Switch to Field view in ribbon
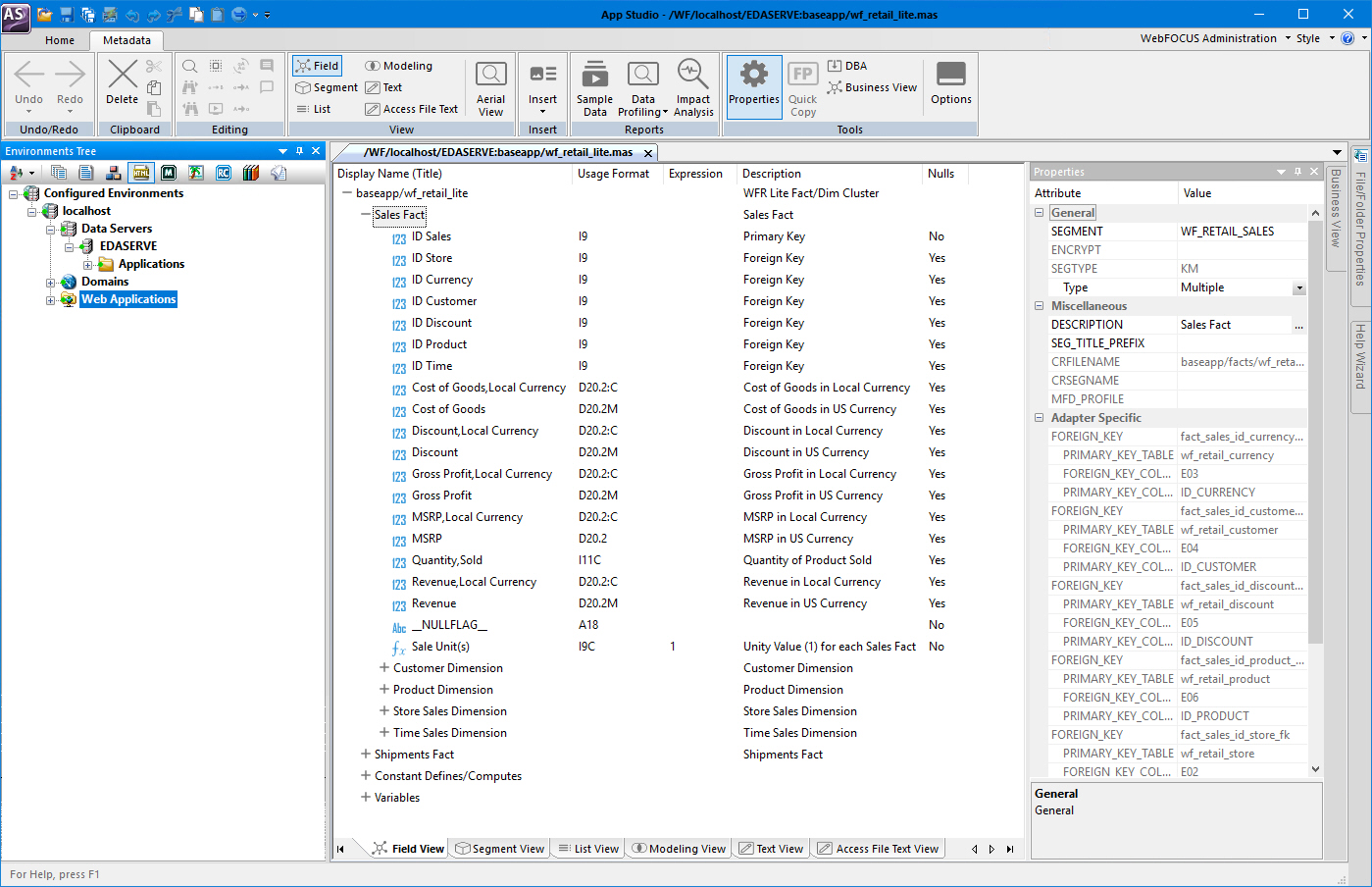 coord(317,66)
